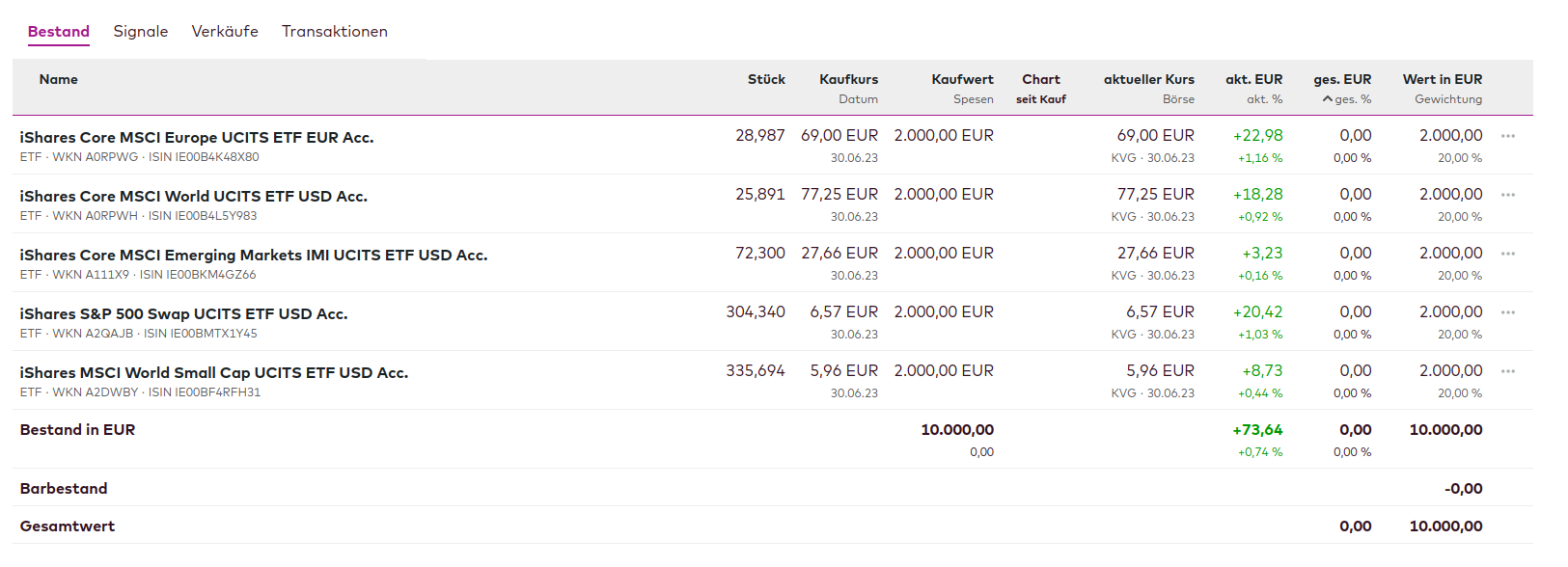Open iShares Core MSCI Emerging Markets IMI link
Screen dimensions: 1568x567
[x=254, y=255]
